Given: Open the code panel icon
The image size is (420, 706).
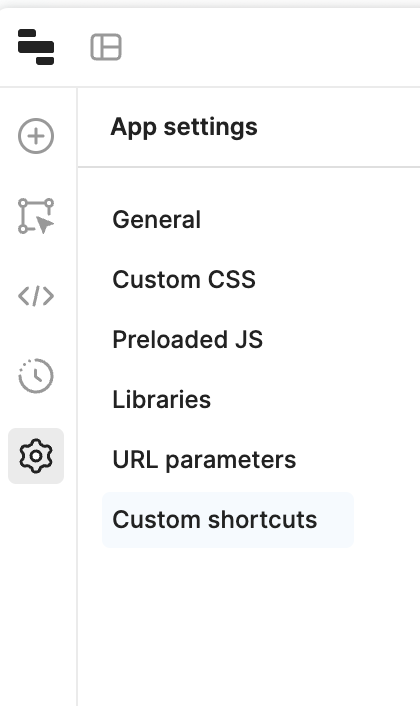Looking at the screenshot, I should click(x=36, y=296).
